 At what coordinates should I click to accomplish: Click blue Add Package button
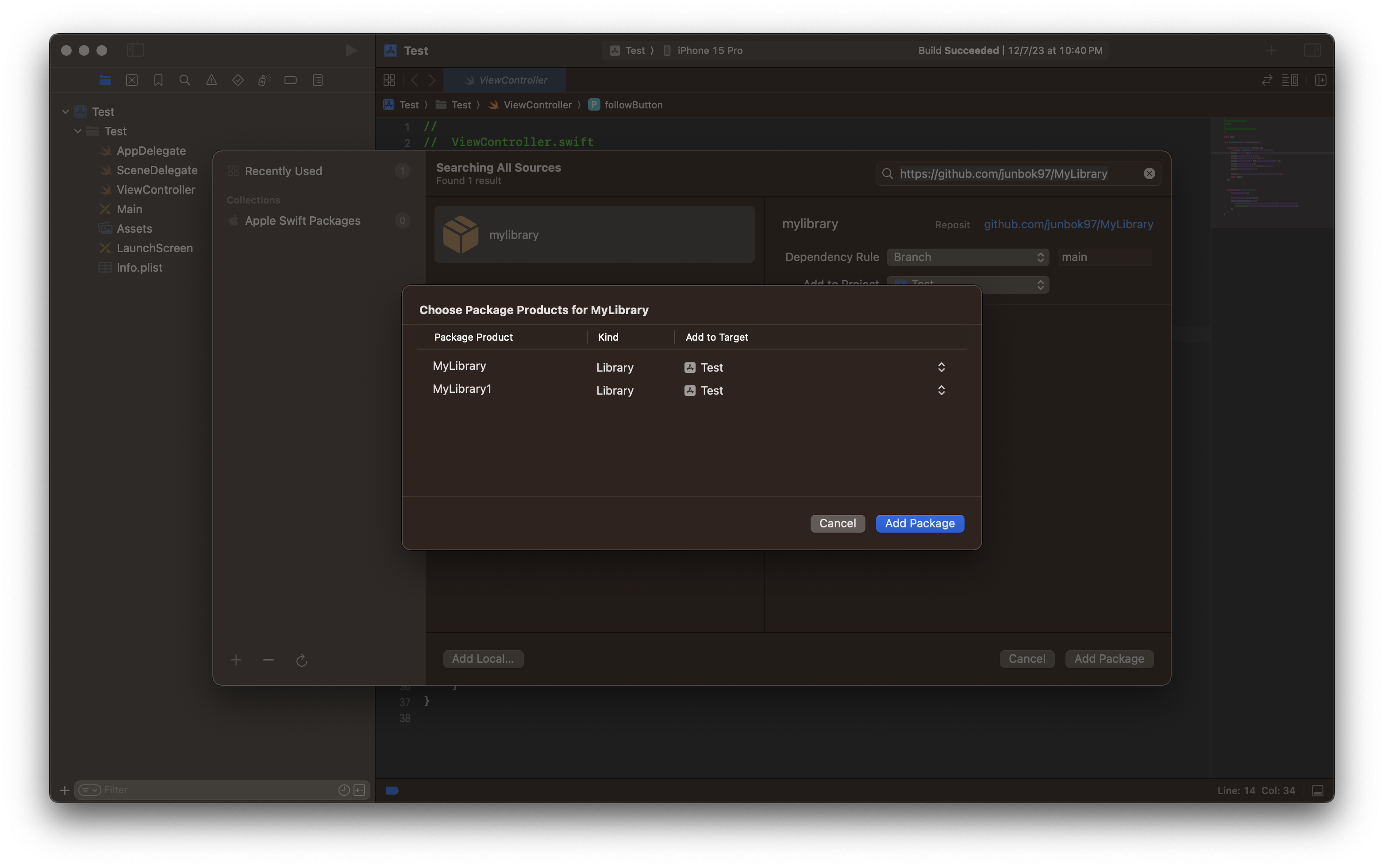pos(919,523)
